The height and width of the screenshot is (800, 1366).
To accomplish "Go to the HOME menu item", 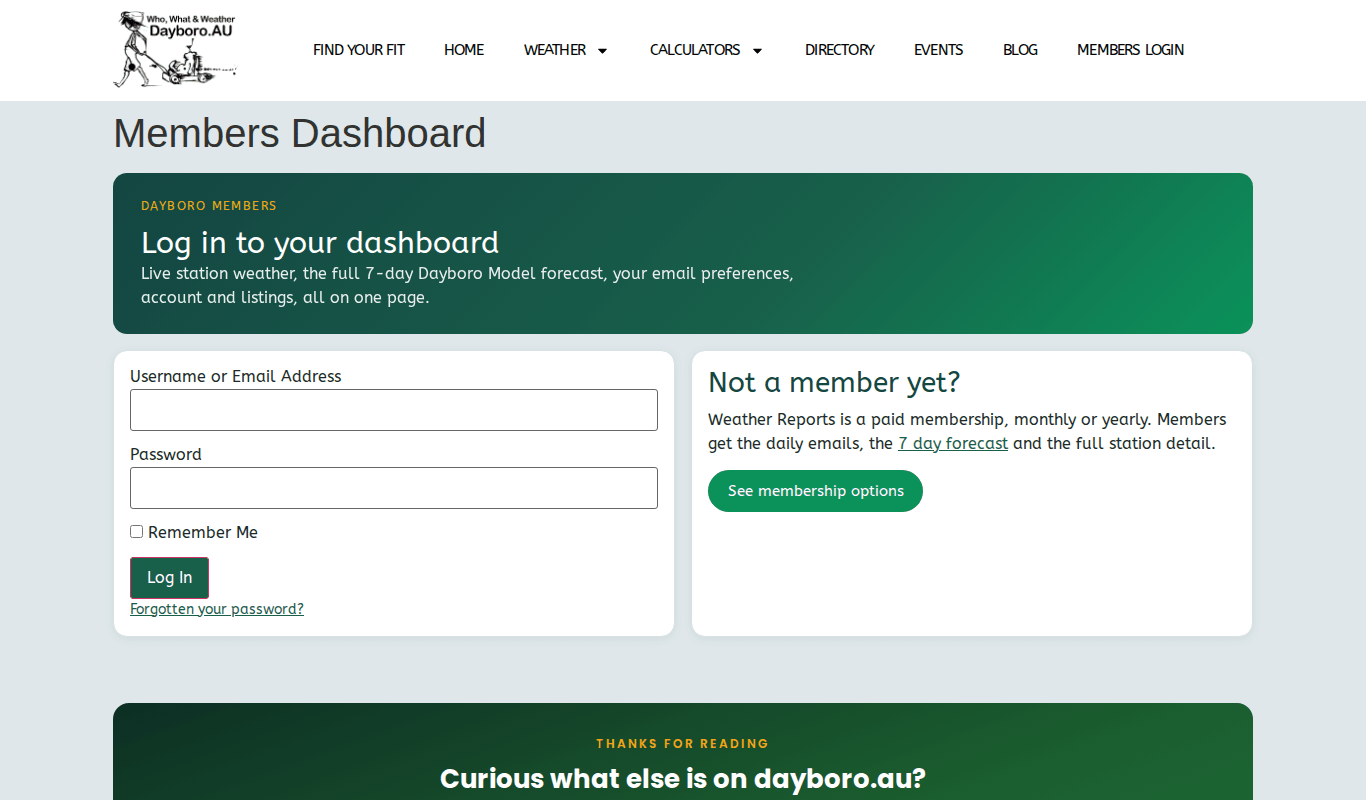I will click(x=464, y=50).
